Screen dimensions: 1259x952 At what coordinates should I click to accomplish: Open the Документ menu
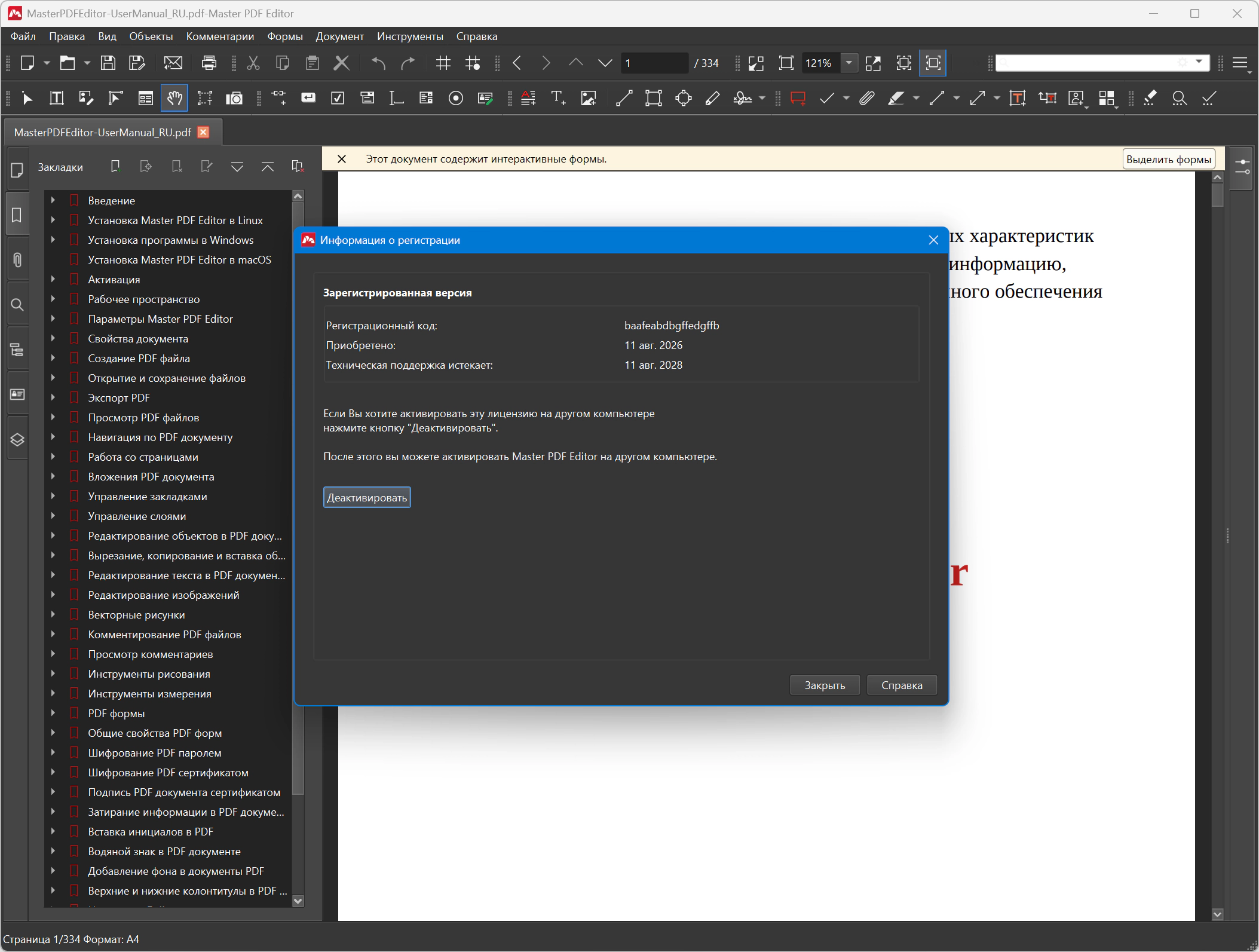coord(339,36)
